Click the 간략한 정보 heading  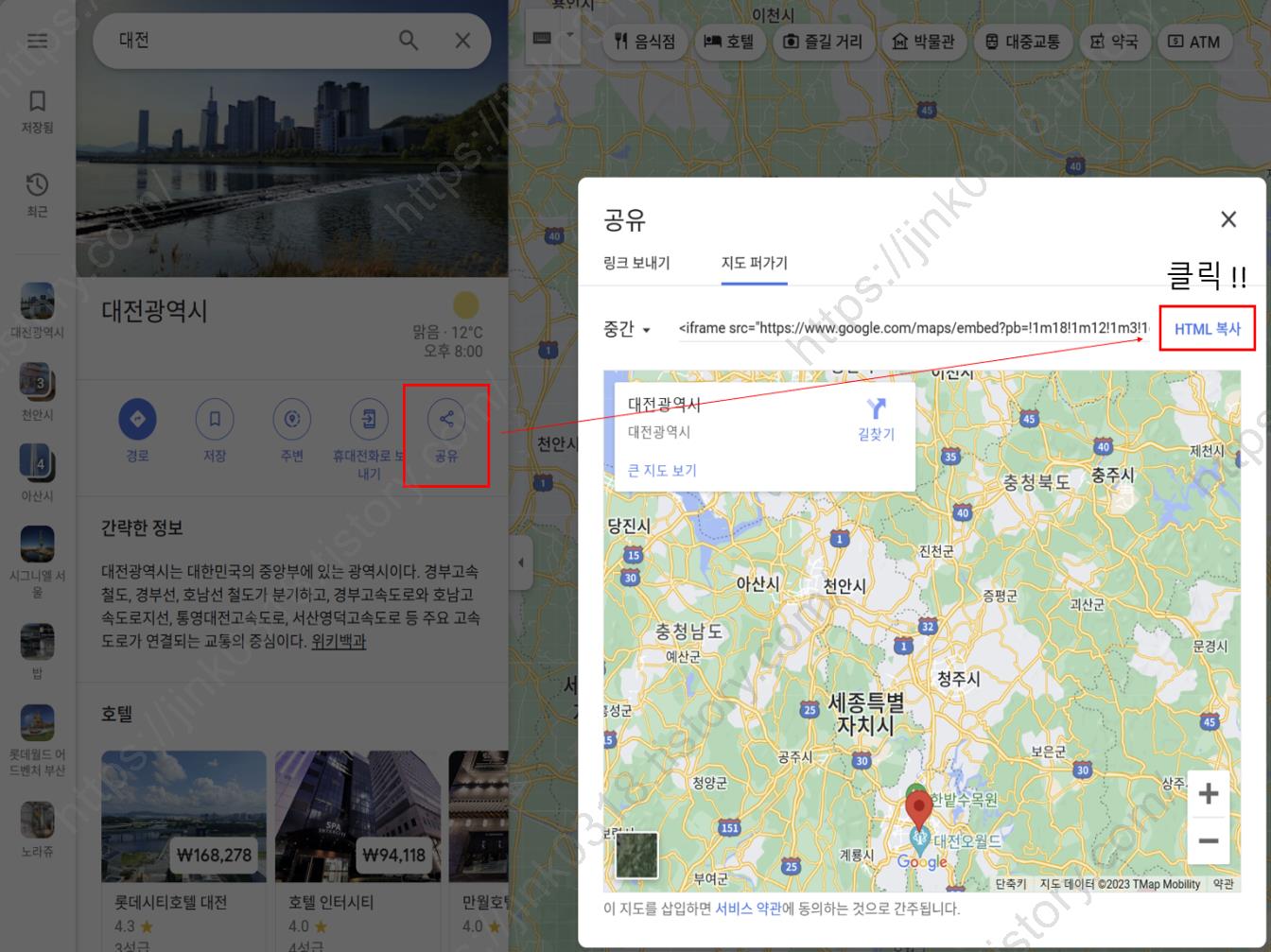[142, 528]
